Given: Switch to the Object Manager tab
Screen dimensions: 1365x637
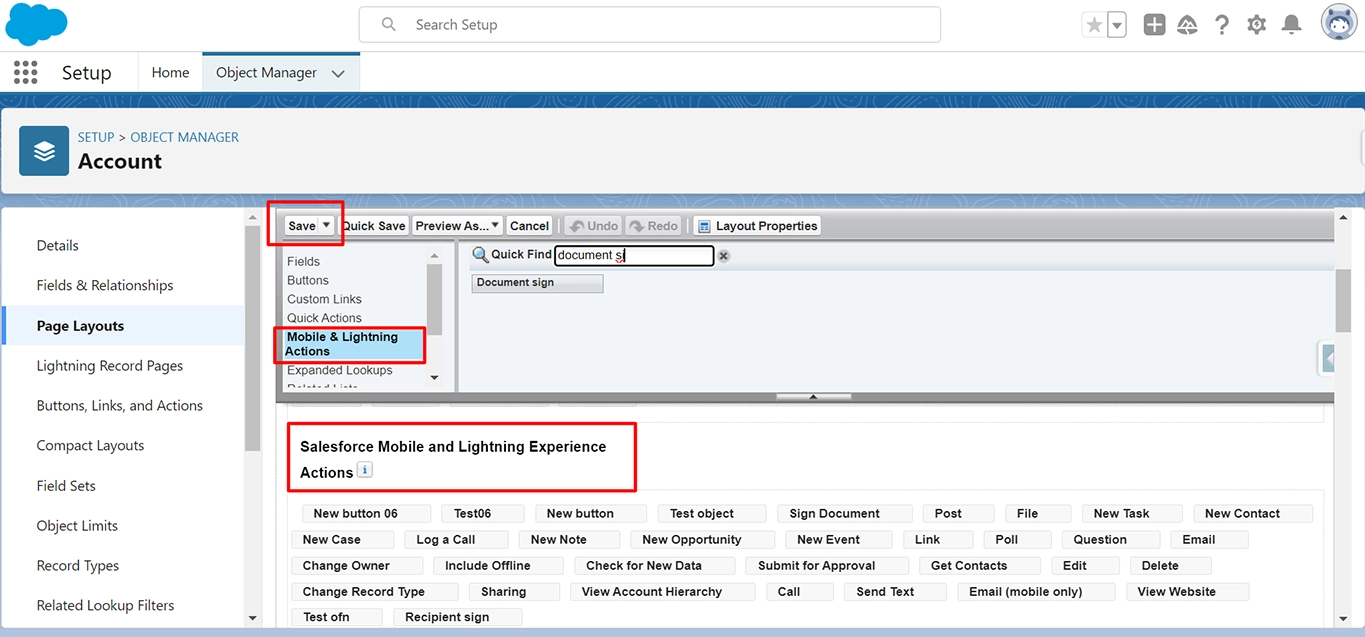Looking at the screenshot, I should coord(266,72).
